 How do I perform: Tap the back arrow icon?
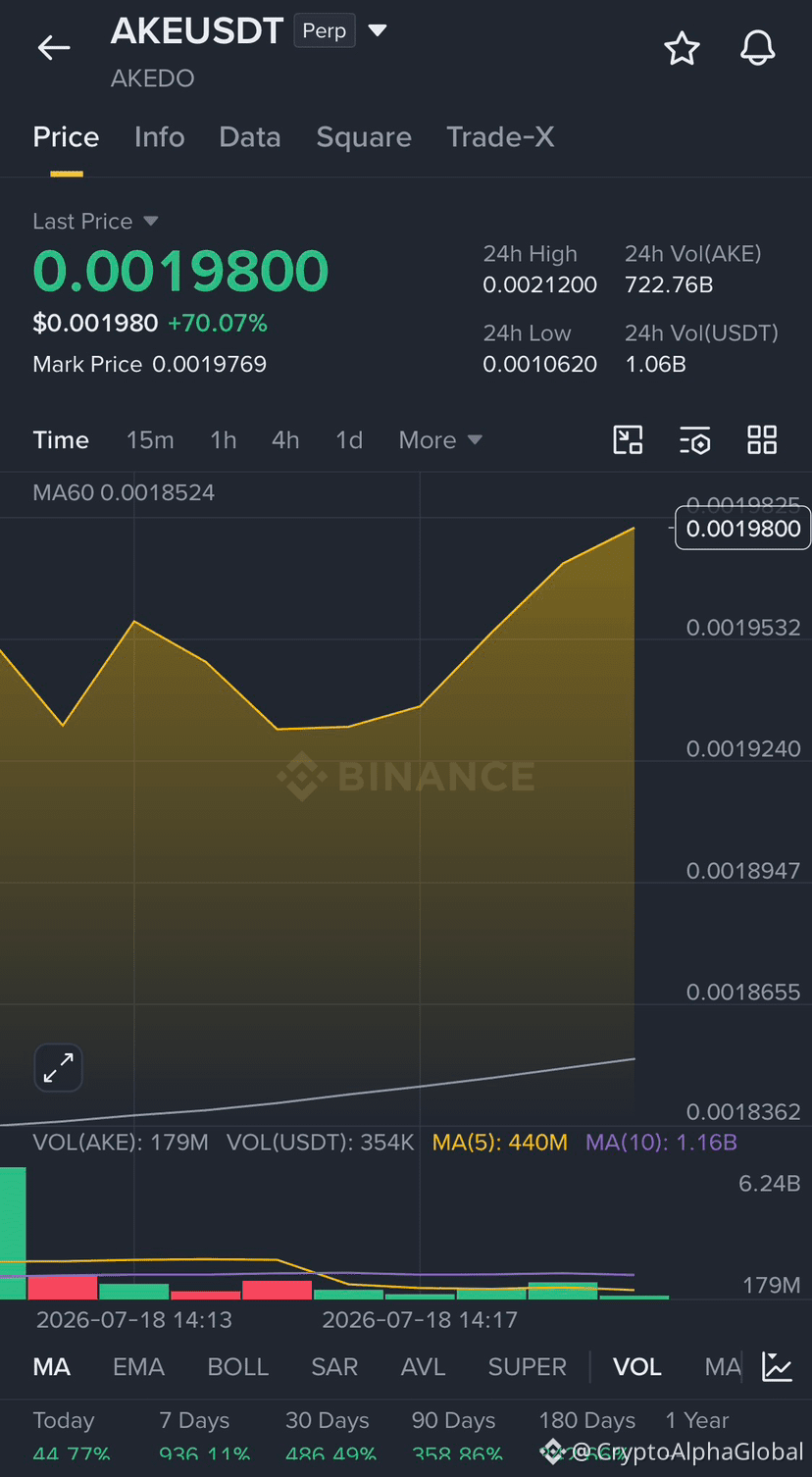(54, 47)
